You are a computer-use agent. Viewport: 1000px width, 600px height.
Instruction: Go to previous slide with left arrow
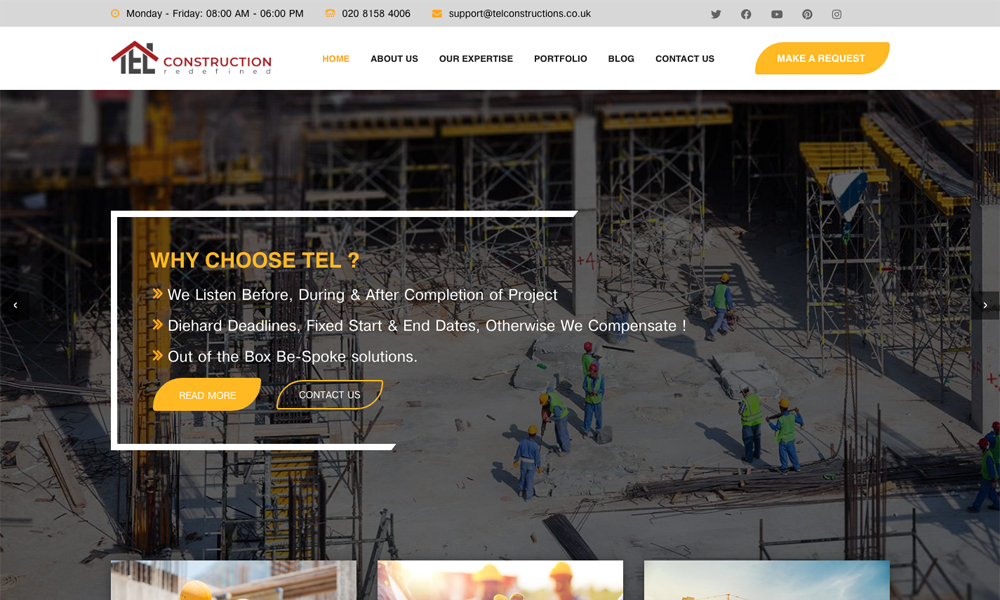[x=15, y=305]
